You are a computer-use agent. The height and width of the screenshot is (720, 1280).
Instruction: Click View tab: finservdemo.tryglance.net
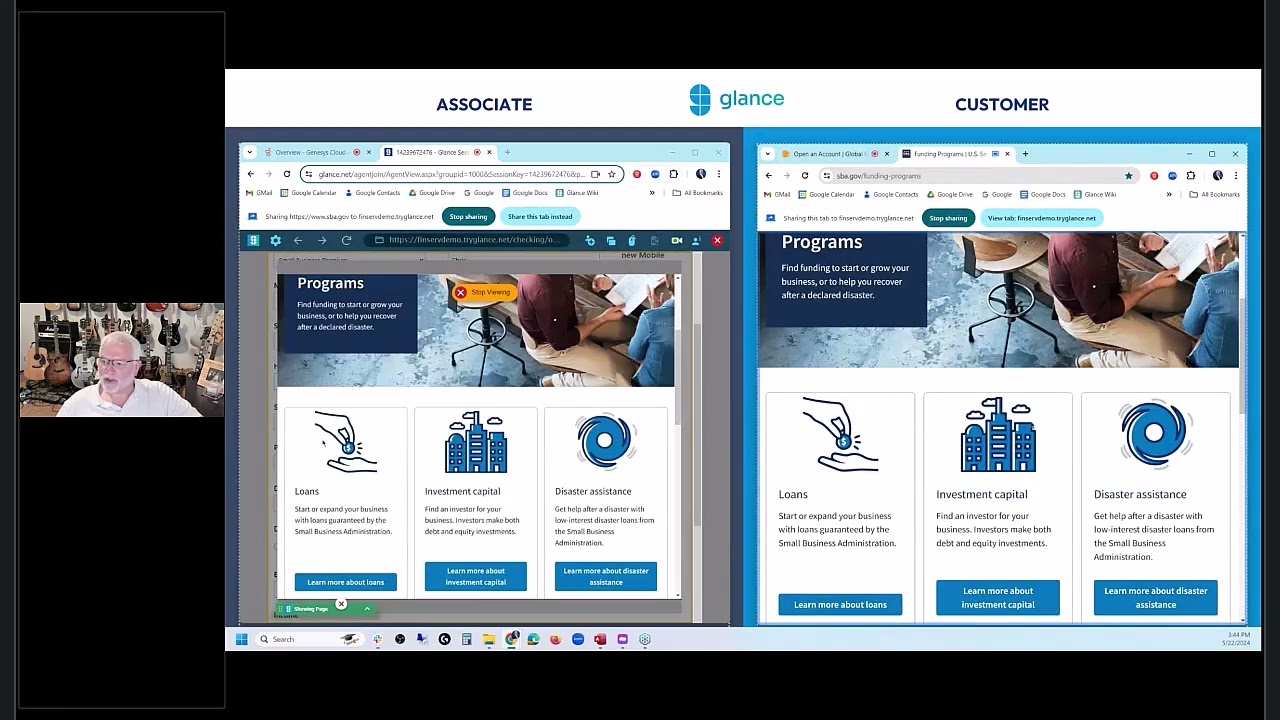1042,218
